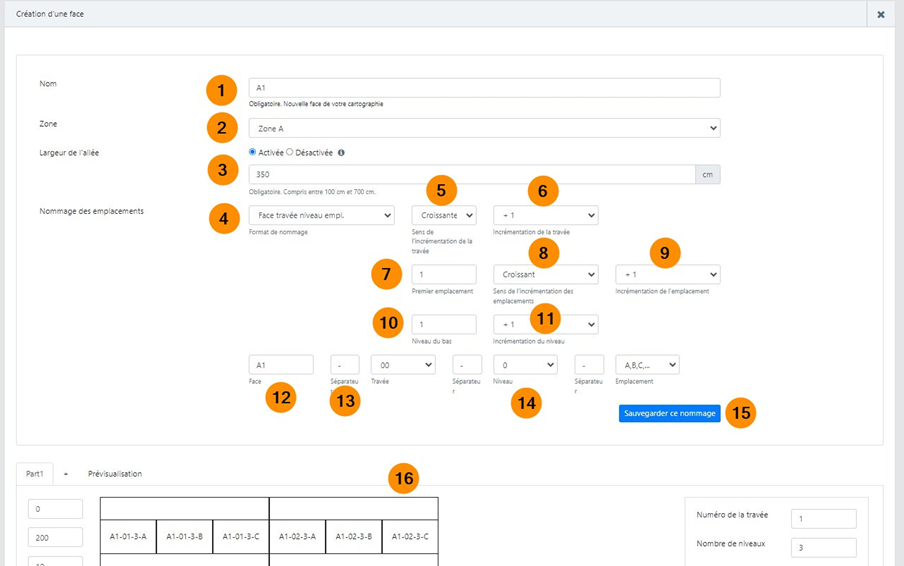Expand the Incrémentation du niveau dropdown
Image resolution: width=904 pixels, height=566 pixels.
[x=545, y=324]
